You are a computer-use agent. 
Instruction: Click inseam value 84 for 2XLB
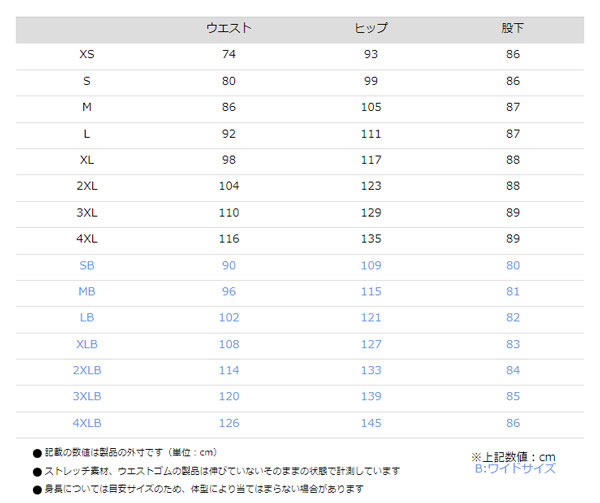coord(513,370)
